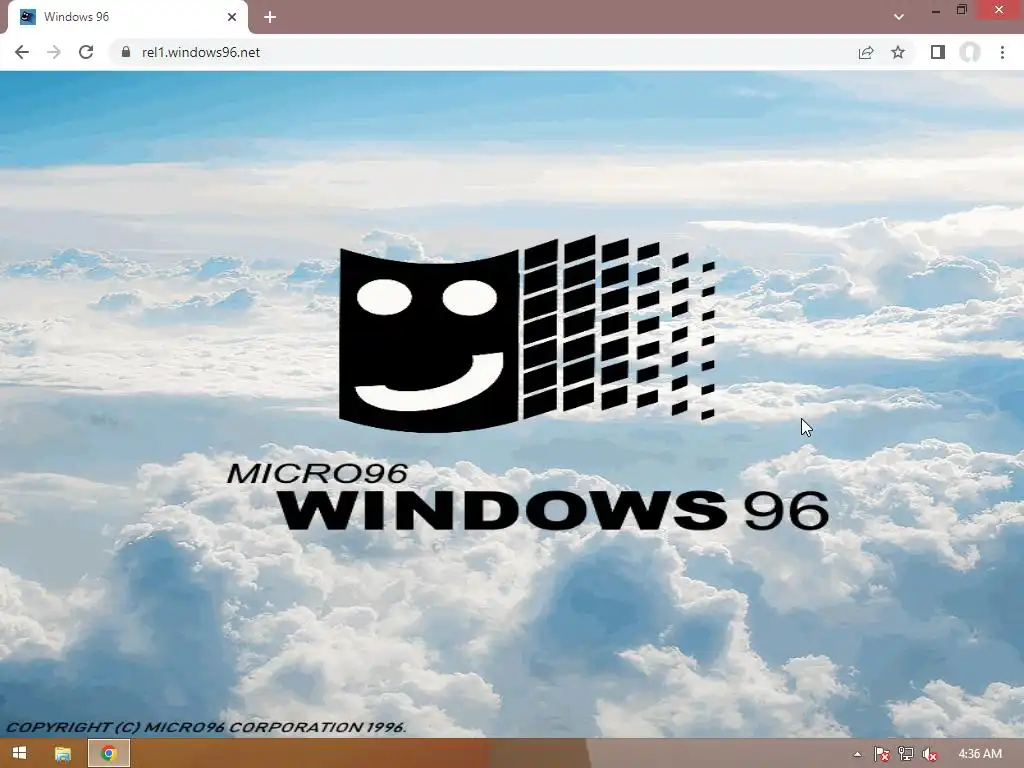Restore down the Chrome window

tap(961, 10)
